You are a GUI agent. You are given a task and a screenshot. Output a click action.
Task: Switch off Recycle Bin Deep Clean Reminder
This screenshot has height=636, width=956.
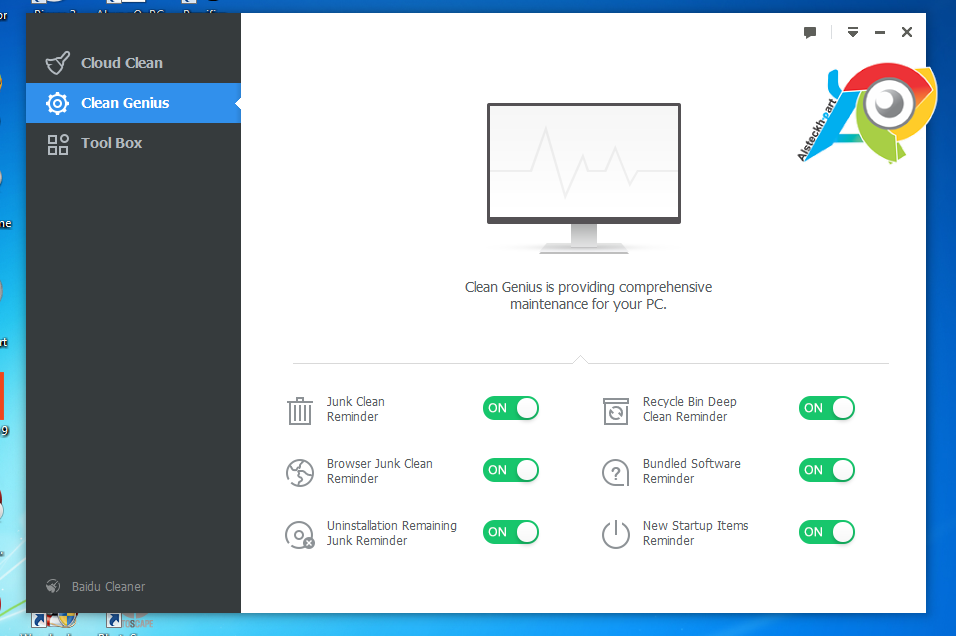[x=827, y=408]
